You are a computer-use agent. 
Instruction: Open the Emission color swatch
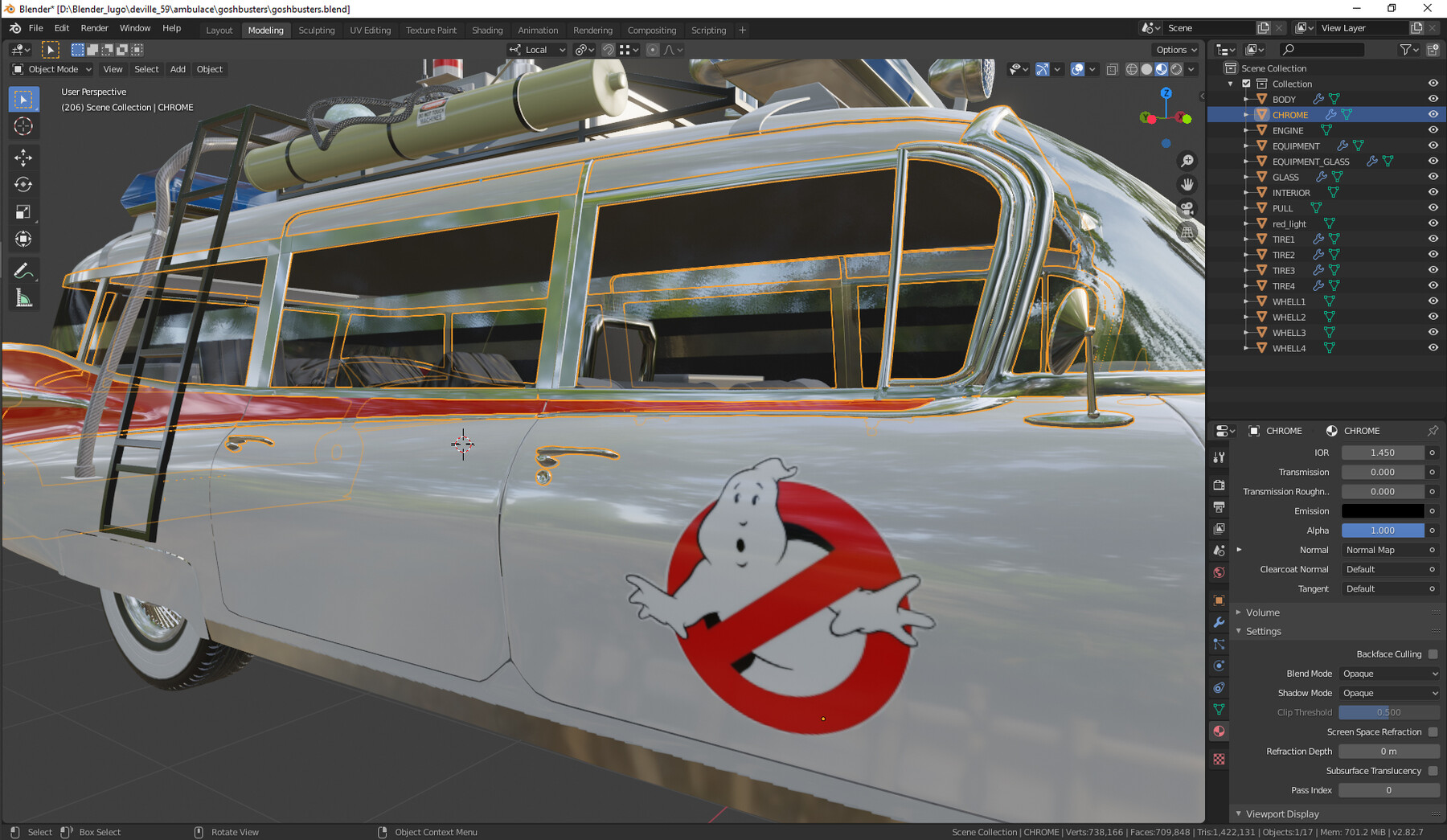click(x=1383, y=511)
